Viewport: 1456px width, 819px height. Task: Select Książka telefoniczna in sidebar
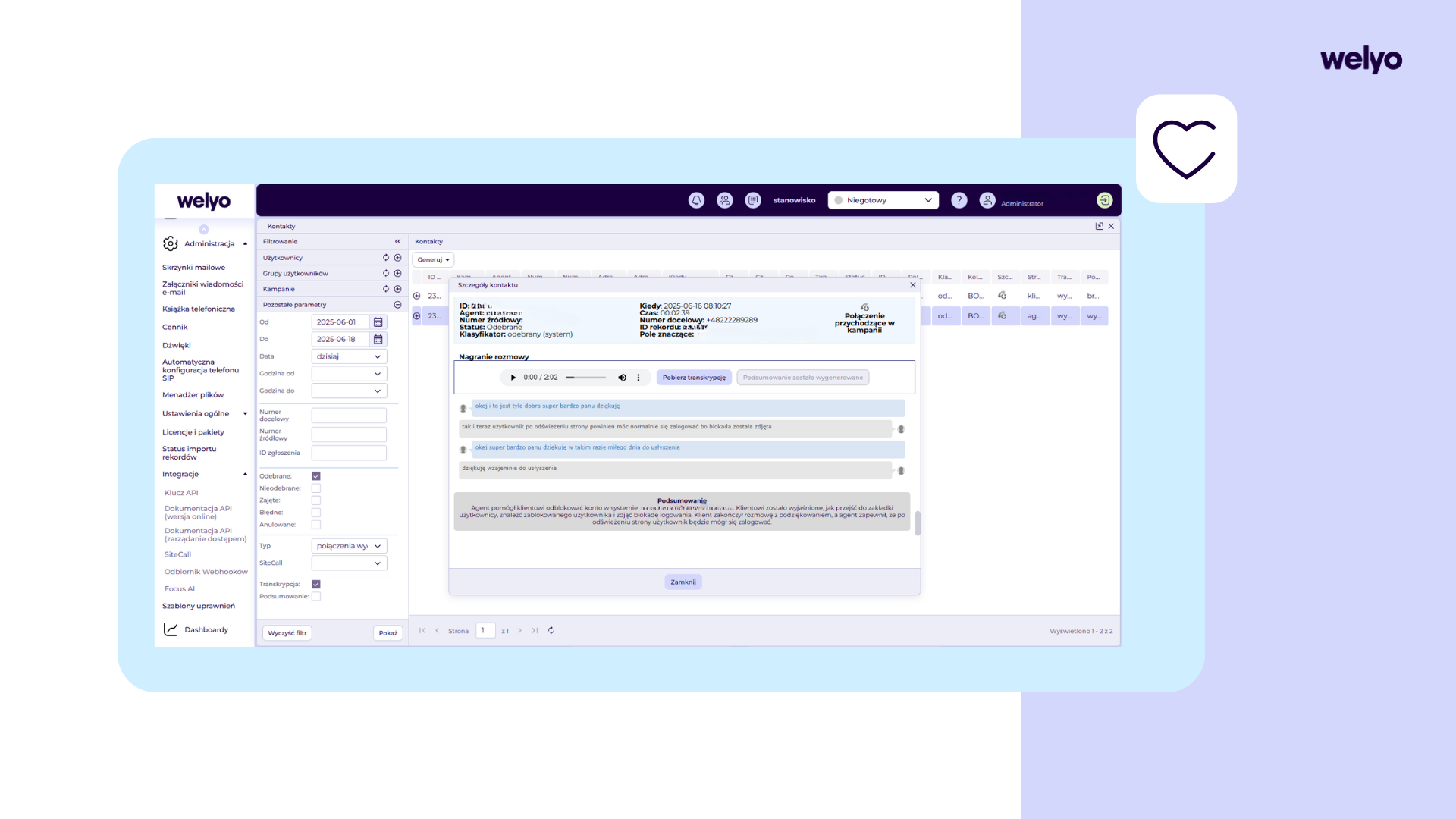[x=199, y=309]
